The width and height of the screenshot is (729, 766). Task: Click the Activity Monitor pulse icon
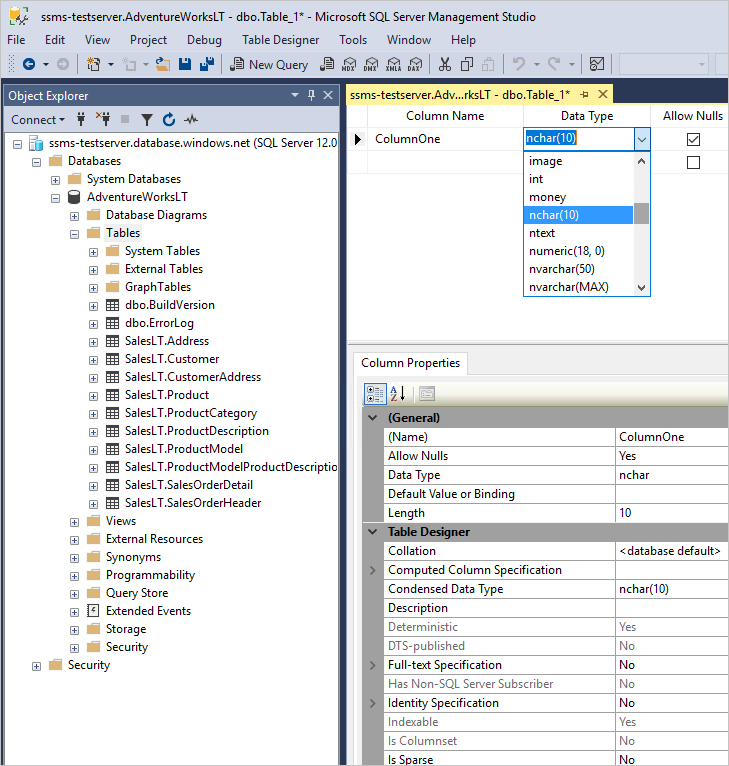tap(191, 119)
